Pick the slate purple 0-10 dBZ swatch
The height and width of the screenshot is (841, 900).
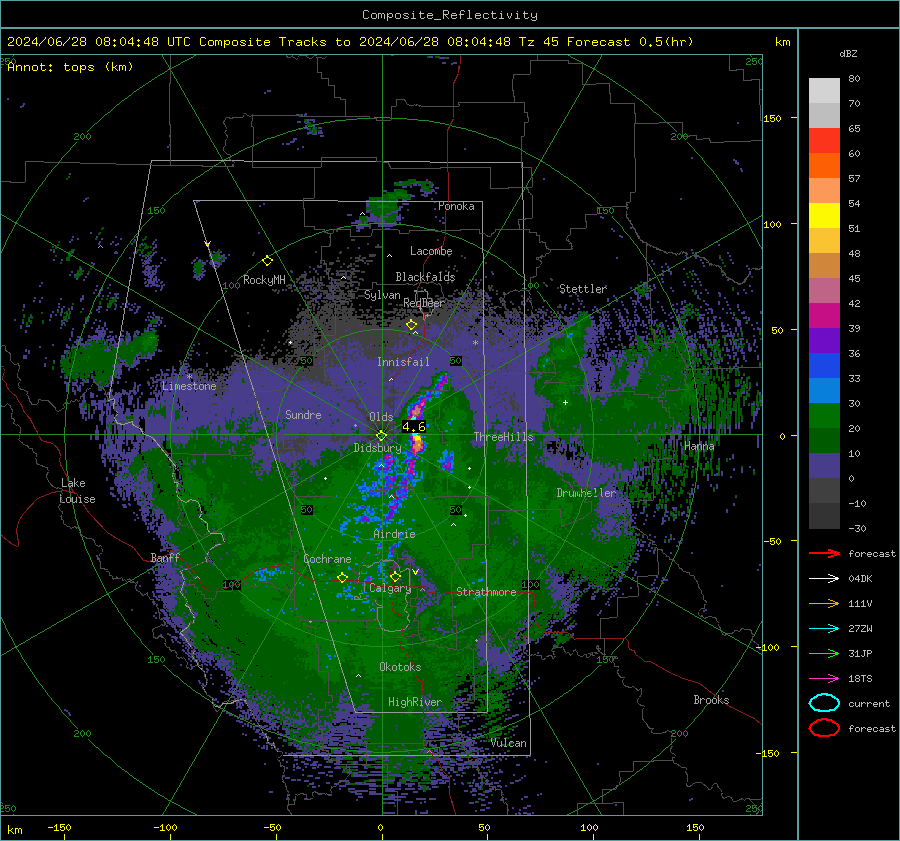click(x=824, y=466)
